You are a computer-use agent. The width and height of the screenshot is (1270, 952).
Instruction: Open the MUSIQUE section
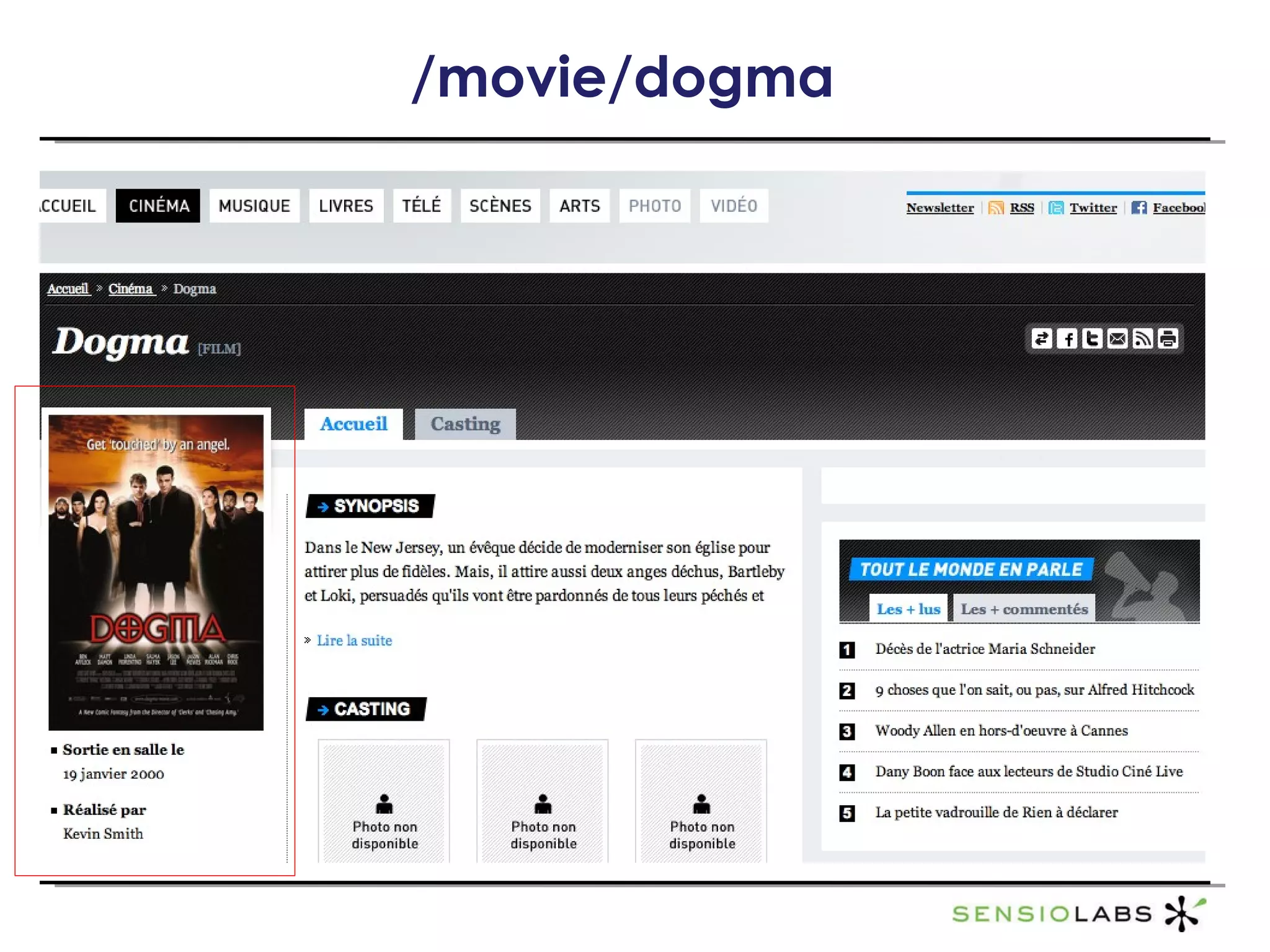pos(254,206)
